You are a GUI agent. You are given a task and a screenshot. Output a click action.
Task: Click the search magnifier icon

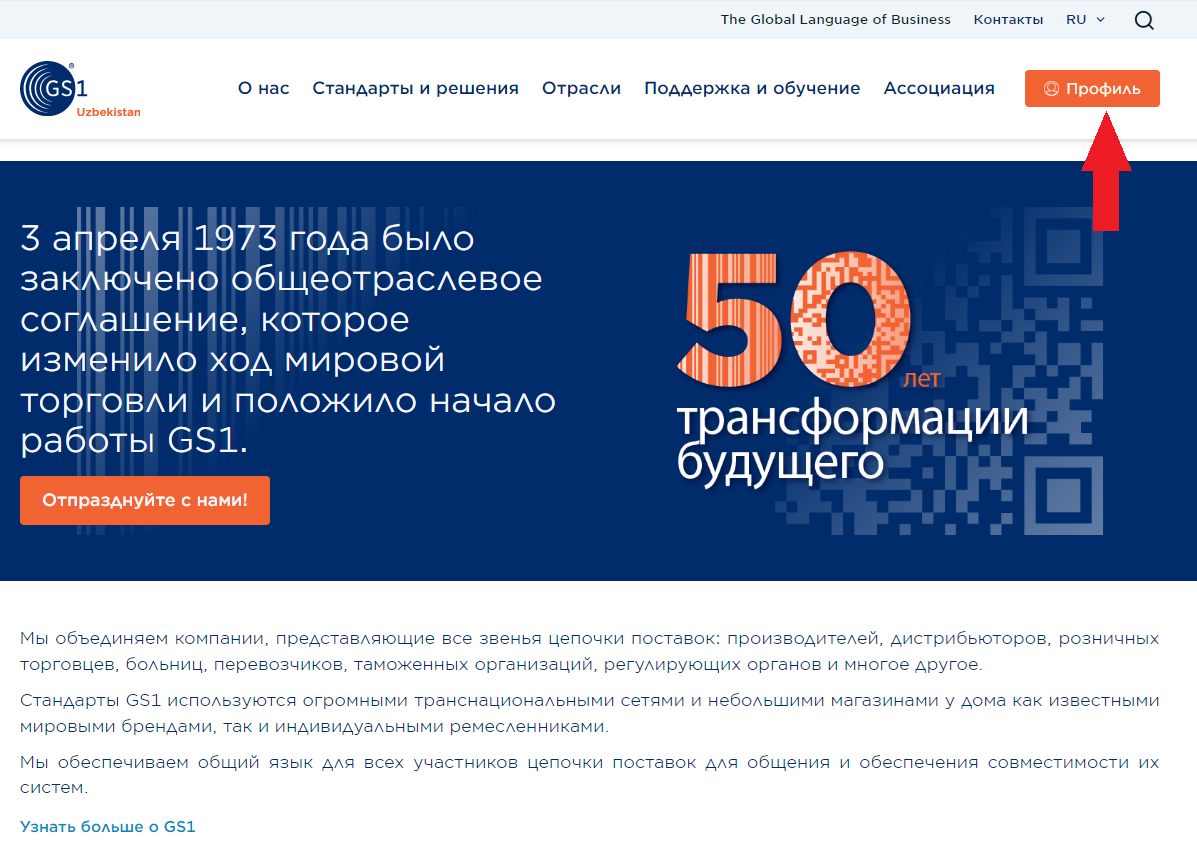1144,20
